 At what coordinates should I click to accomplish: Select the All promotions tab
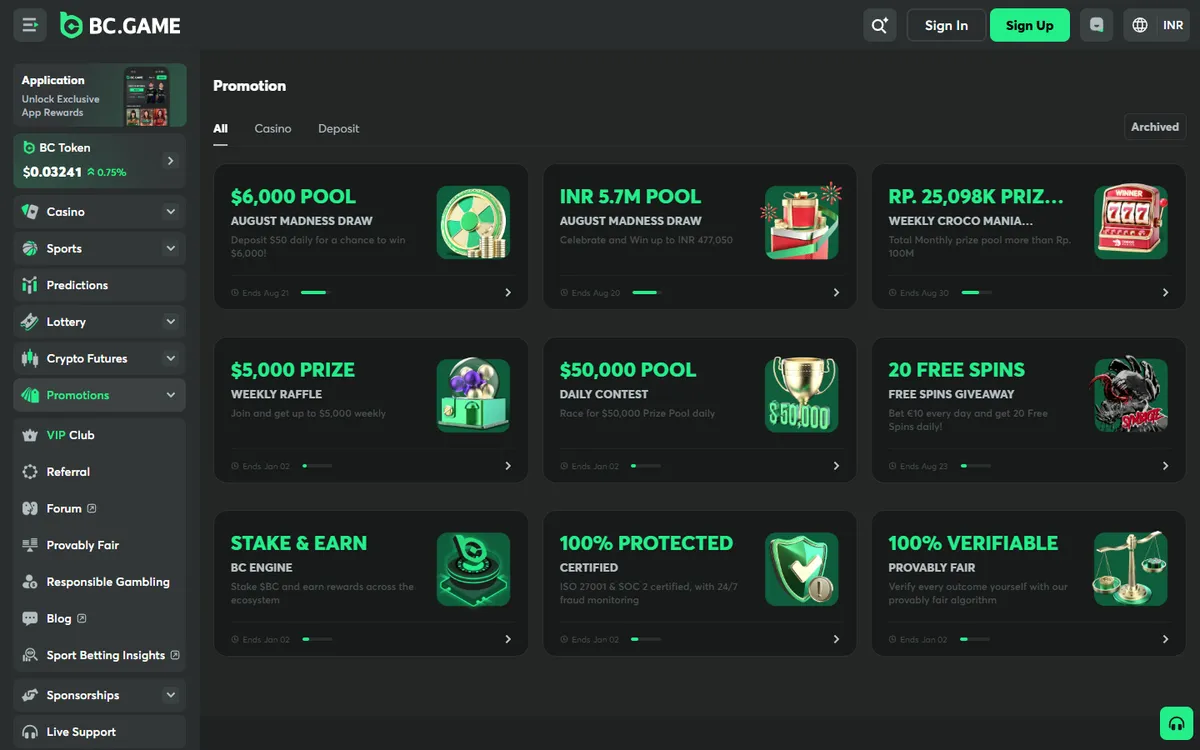click(x=220, y=129)
